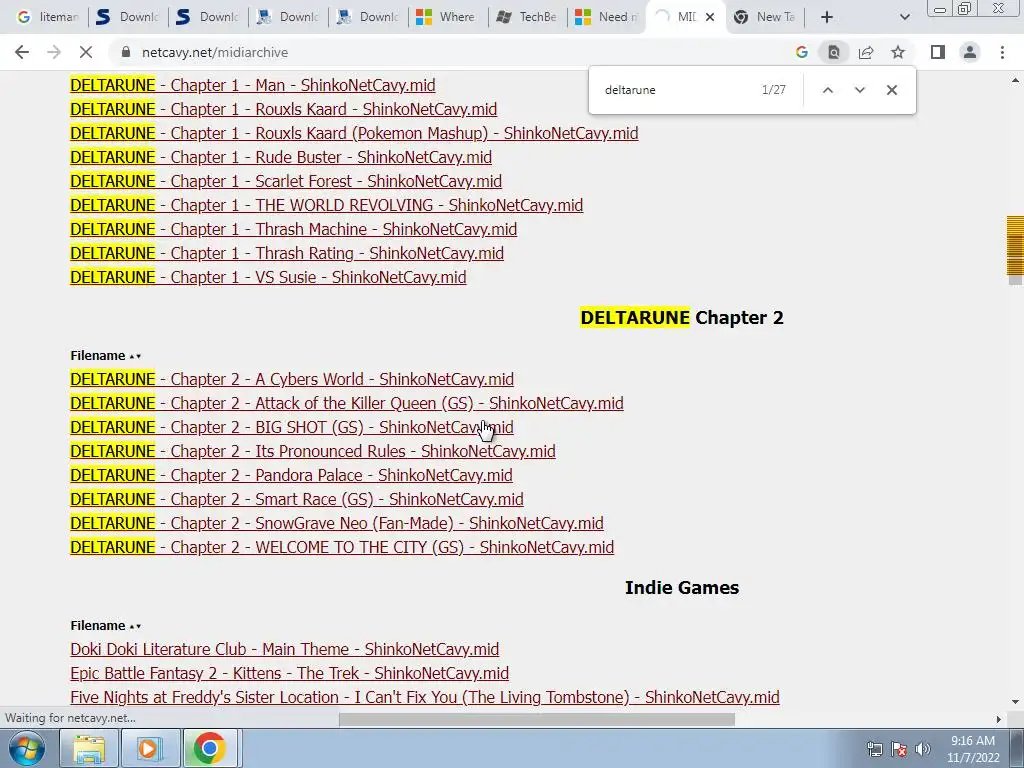
Task: Switch to the New Tab tab
Action: point(764,17)
